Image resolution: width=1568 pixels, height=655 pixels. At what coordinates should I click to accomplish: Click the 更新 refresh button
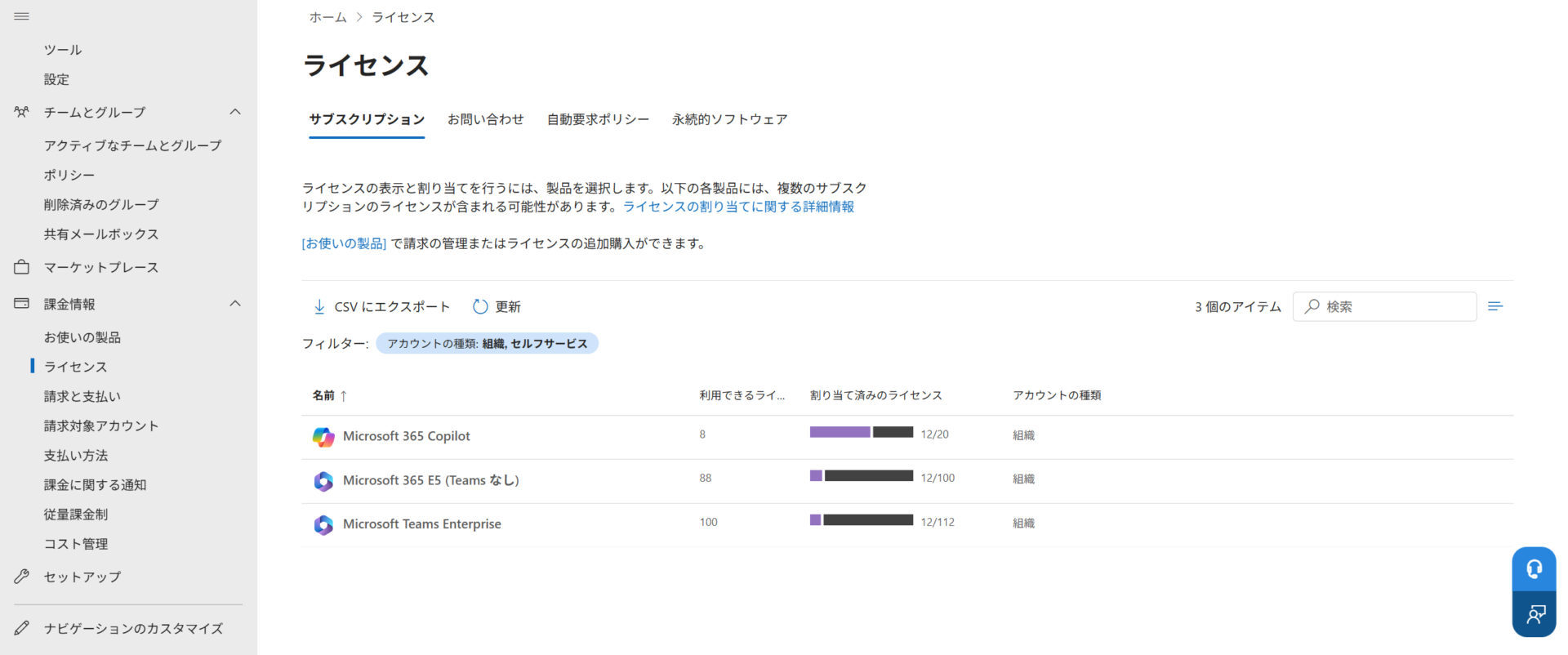click(x=497, y=307)
